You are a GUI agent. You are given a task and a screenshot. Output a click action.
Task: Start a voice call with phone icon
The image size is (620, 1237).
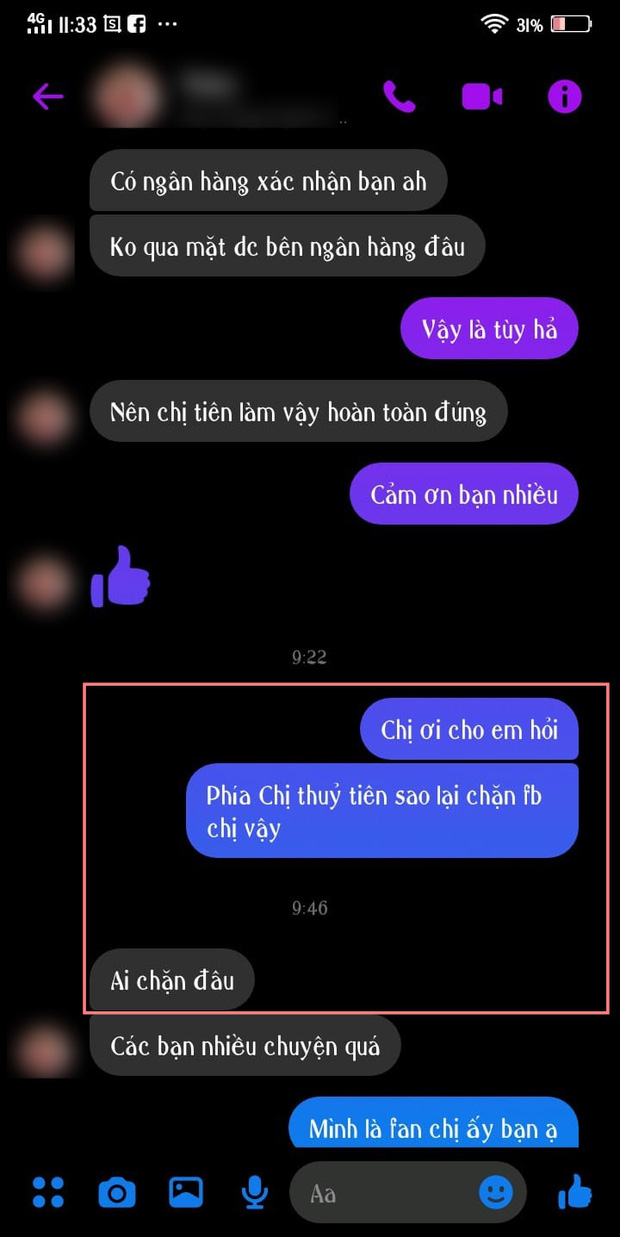(x=399, y=97)
